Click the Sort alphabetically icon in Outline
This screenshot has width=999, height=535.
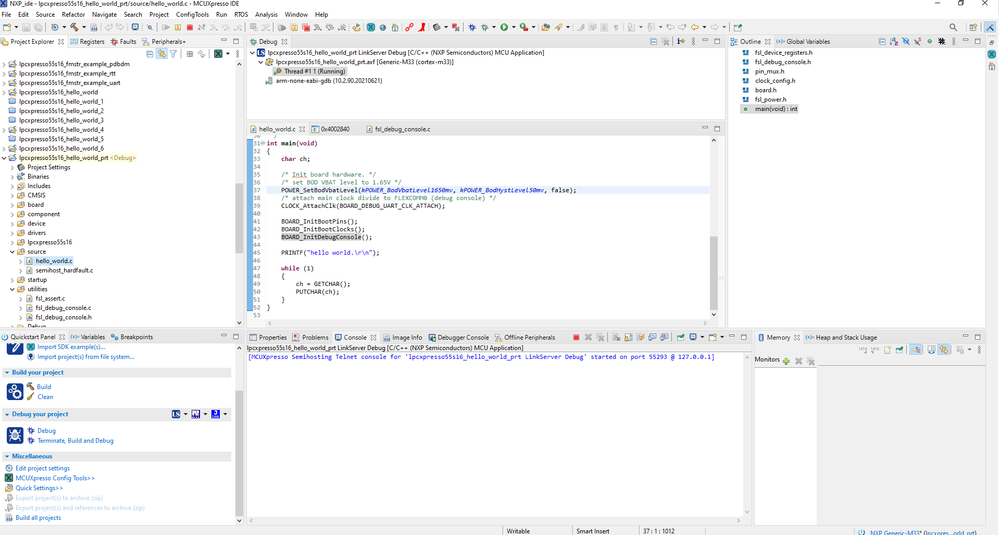coord(894,41)
